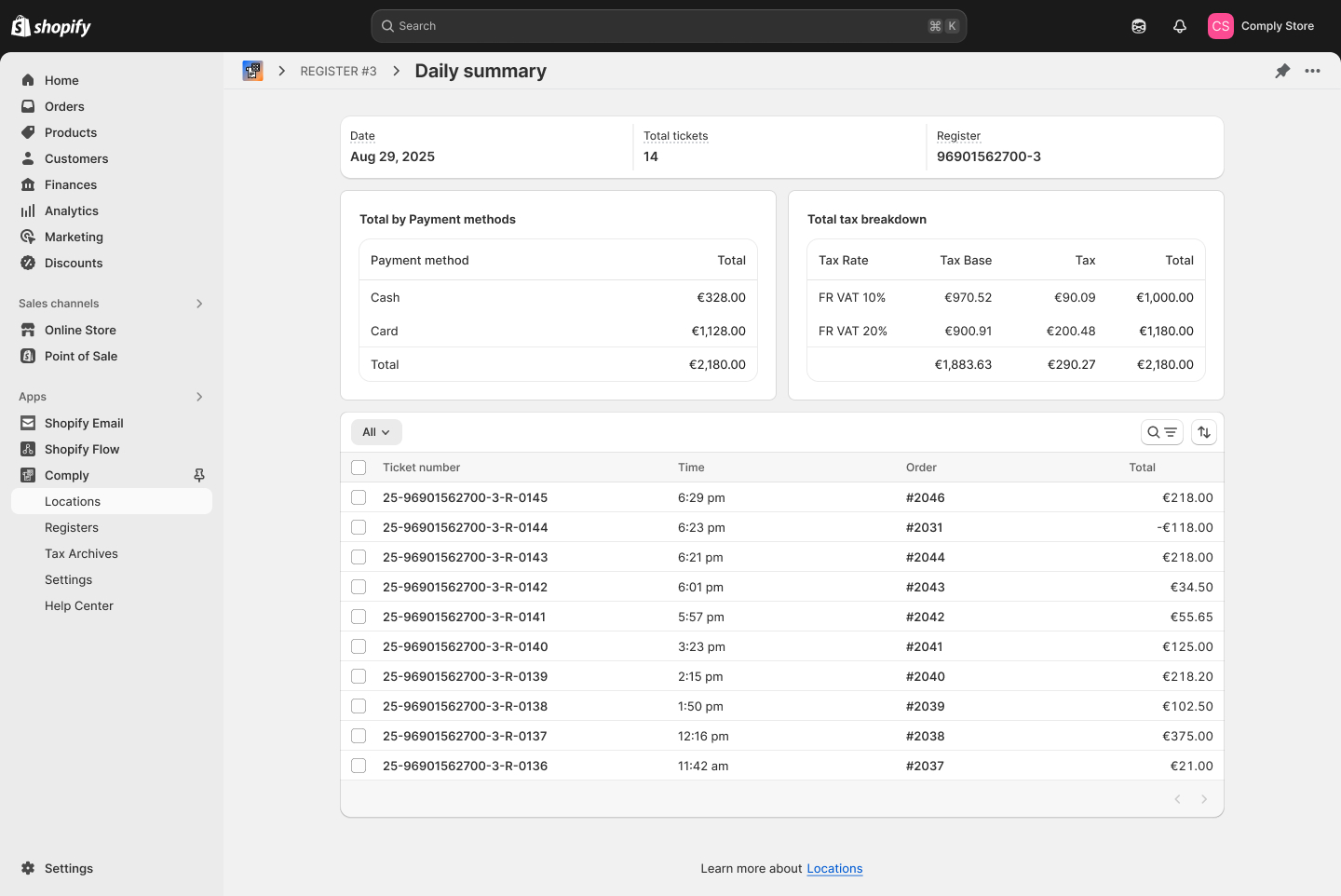This screenshot has width=1341, height=896.
Task: Check the box for ticket R-0145
Action: pyautogui.click(x=359, y=497)
